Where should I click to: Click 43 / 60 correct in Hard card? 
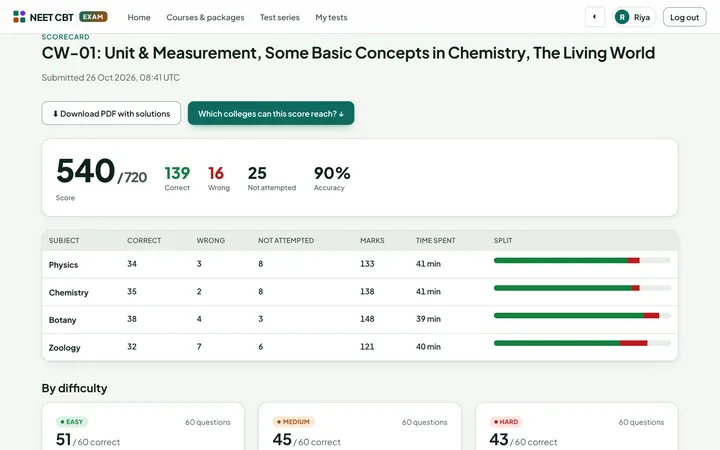point(523,440)
